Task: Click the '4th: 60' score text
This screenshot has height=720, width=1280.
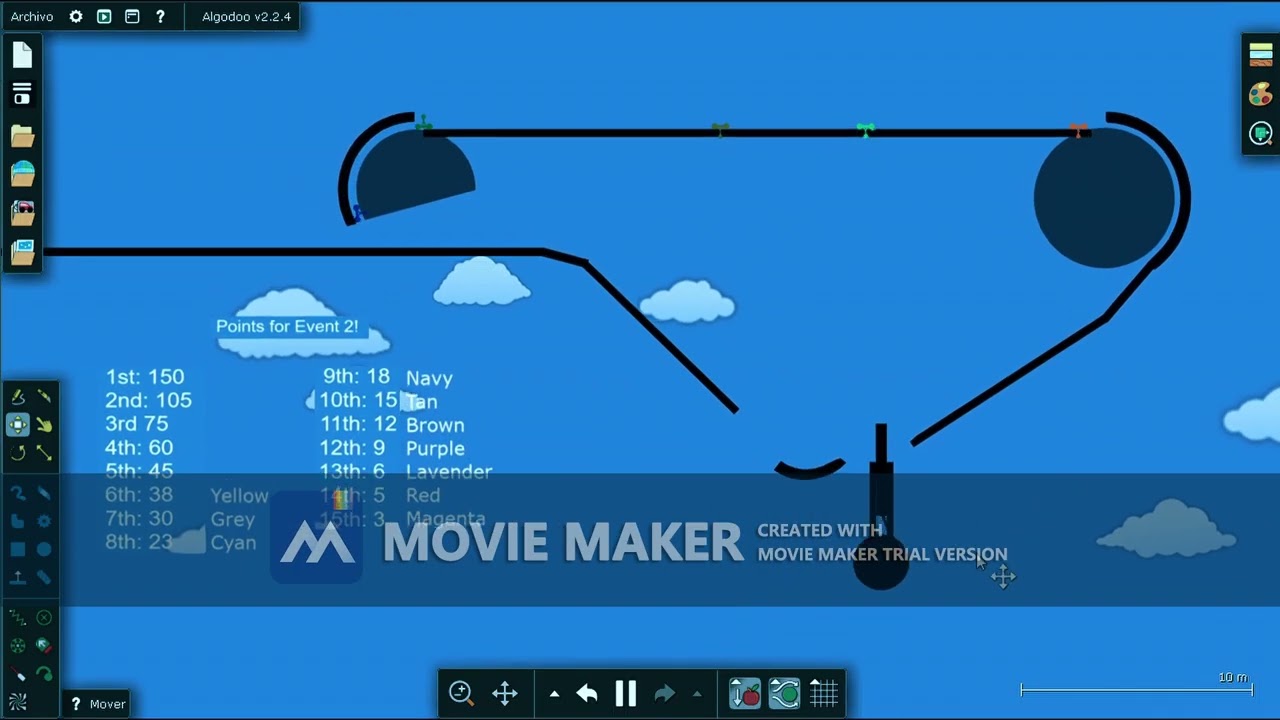Action: [x=139, y=447]
